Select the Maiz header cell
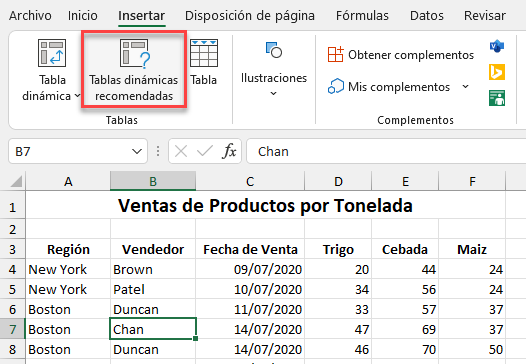 pos(472,249)
